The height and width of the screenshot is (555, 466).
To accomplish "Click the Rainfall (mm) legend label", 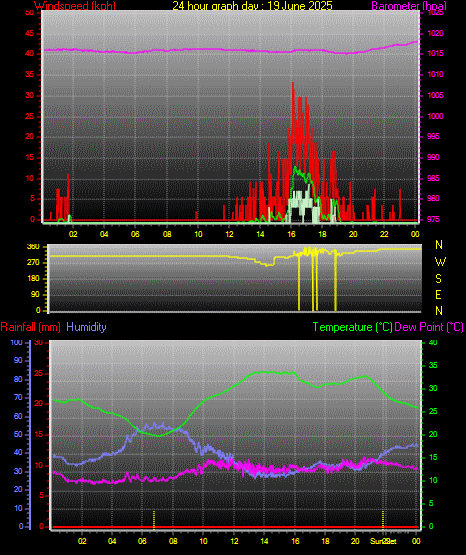I will (x=30, y=327).
